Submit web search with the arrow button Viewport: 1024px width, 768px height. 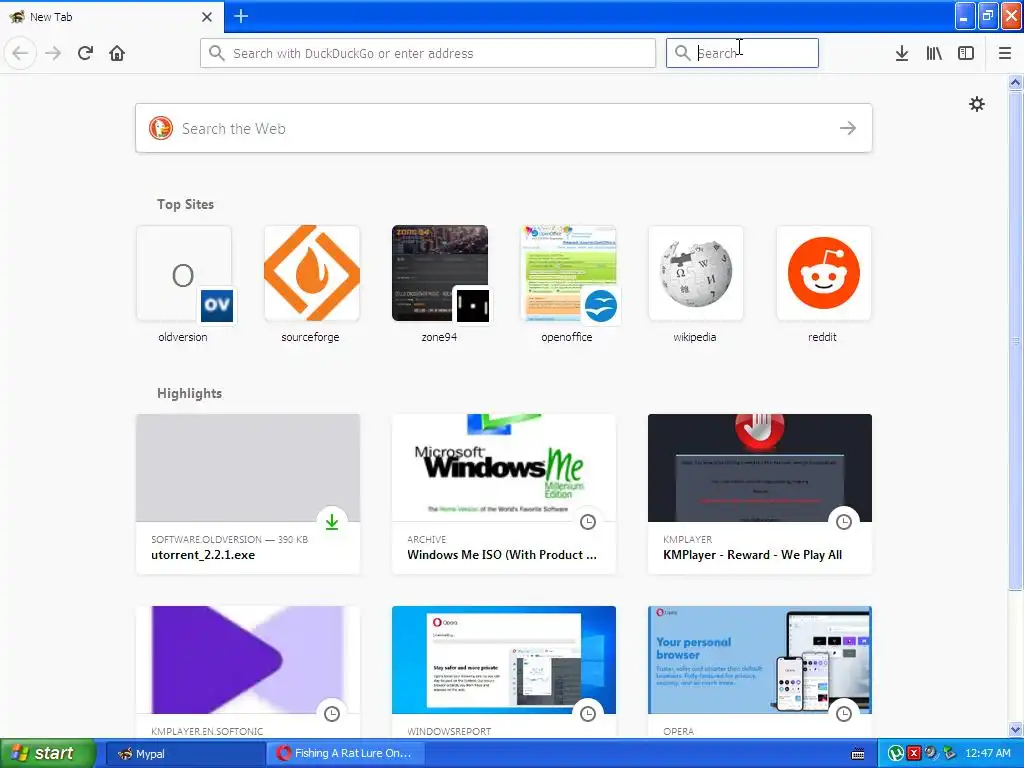point(848,128)
